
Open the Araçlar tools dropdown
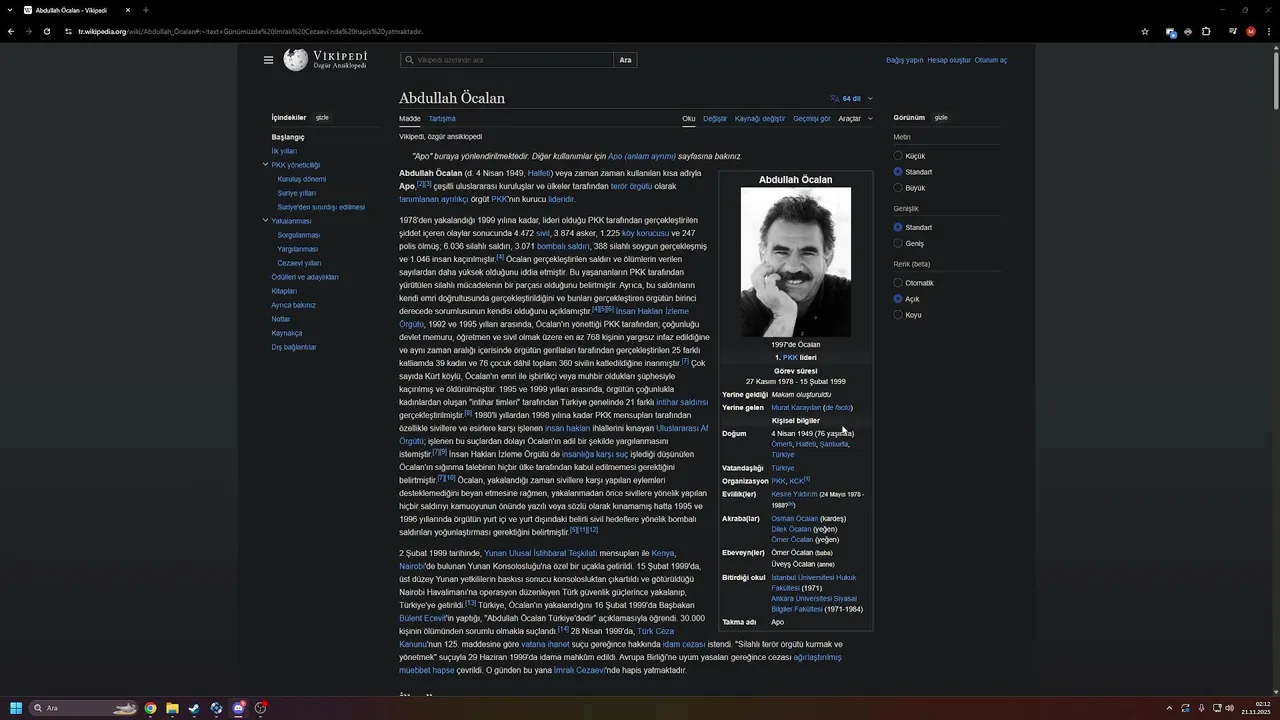855,118
